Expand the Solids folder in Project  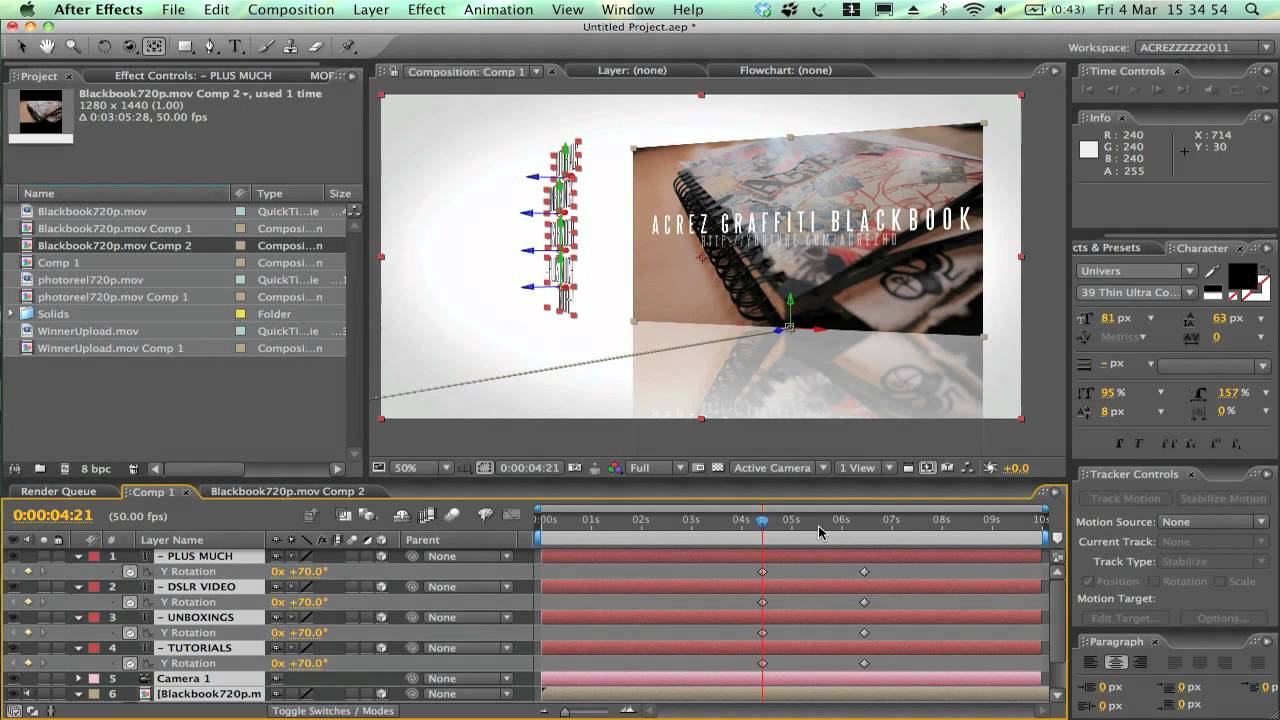click(x=11, y=314)
